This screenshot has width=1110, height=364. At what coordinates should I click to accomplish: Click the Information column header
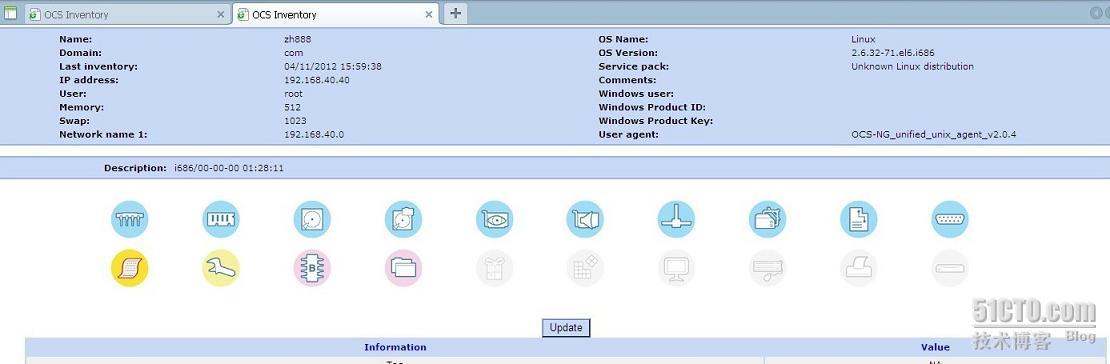[x=395, y=347]
